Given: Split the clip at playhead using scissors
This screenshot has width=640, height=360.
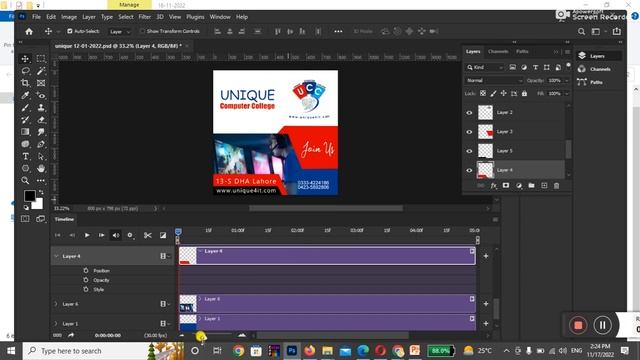Looking at the screenshot, I should [x=148, y=235].
